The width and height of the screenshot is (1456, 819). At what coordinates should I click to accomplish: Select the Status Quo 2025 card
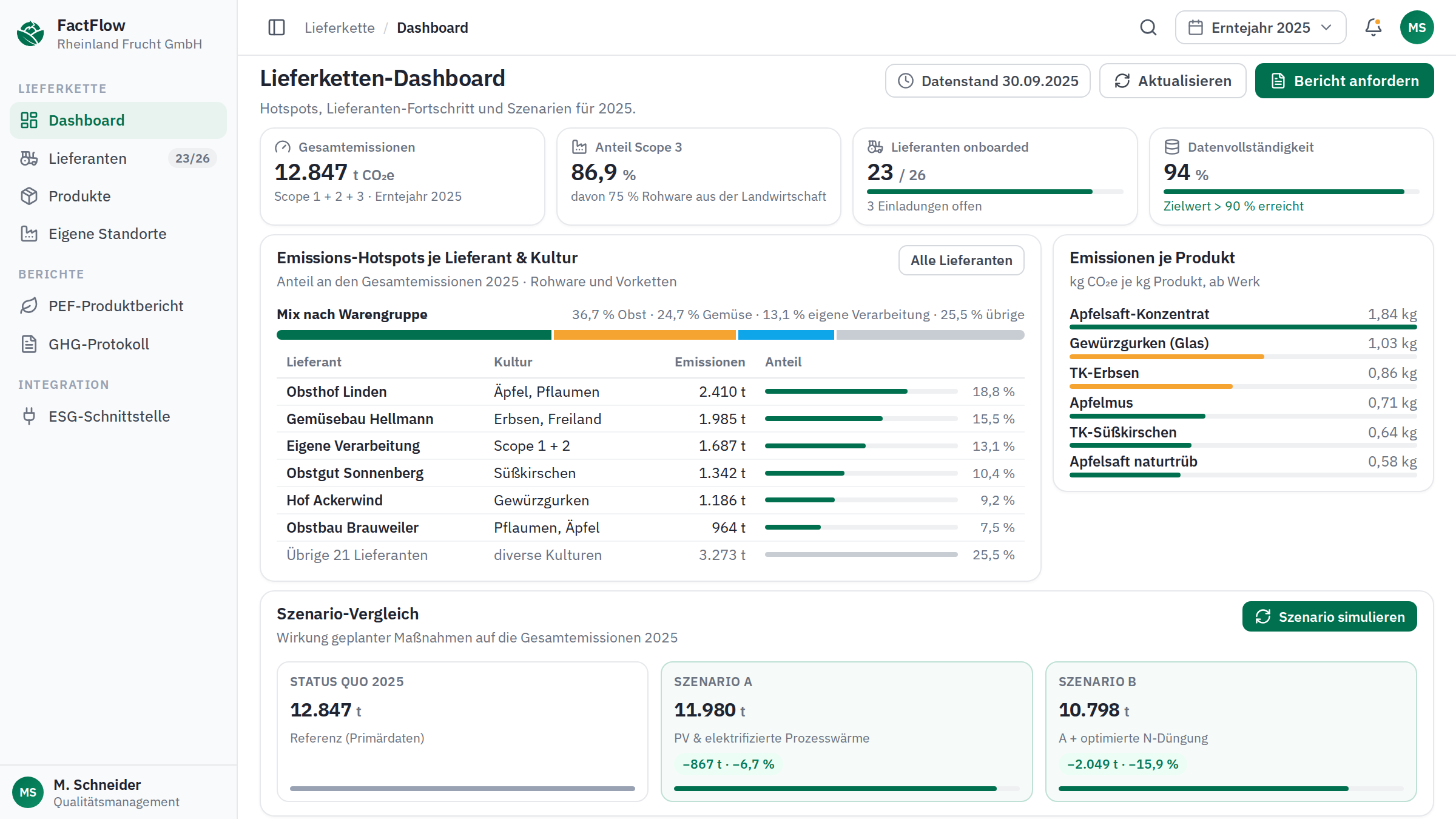click(x=462, y=731)
